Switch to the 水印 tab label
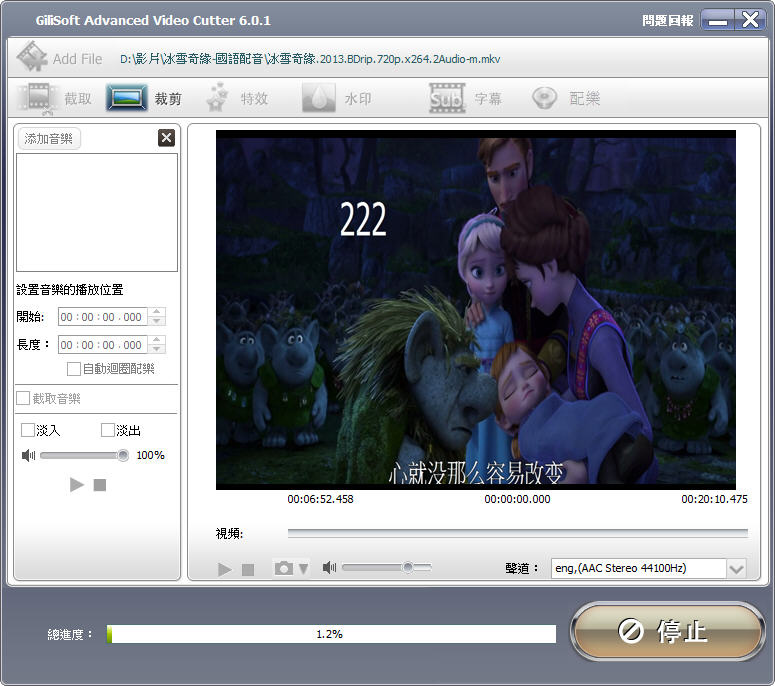 pos(358,99)
